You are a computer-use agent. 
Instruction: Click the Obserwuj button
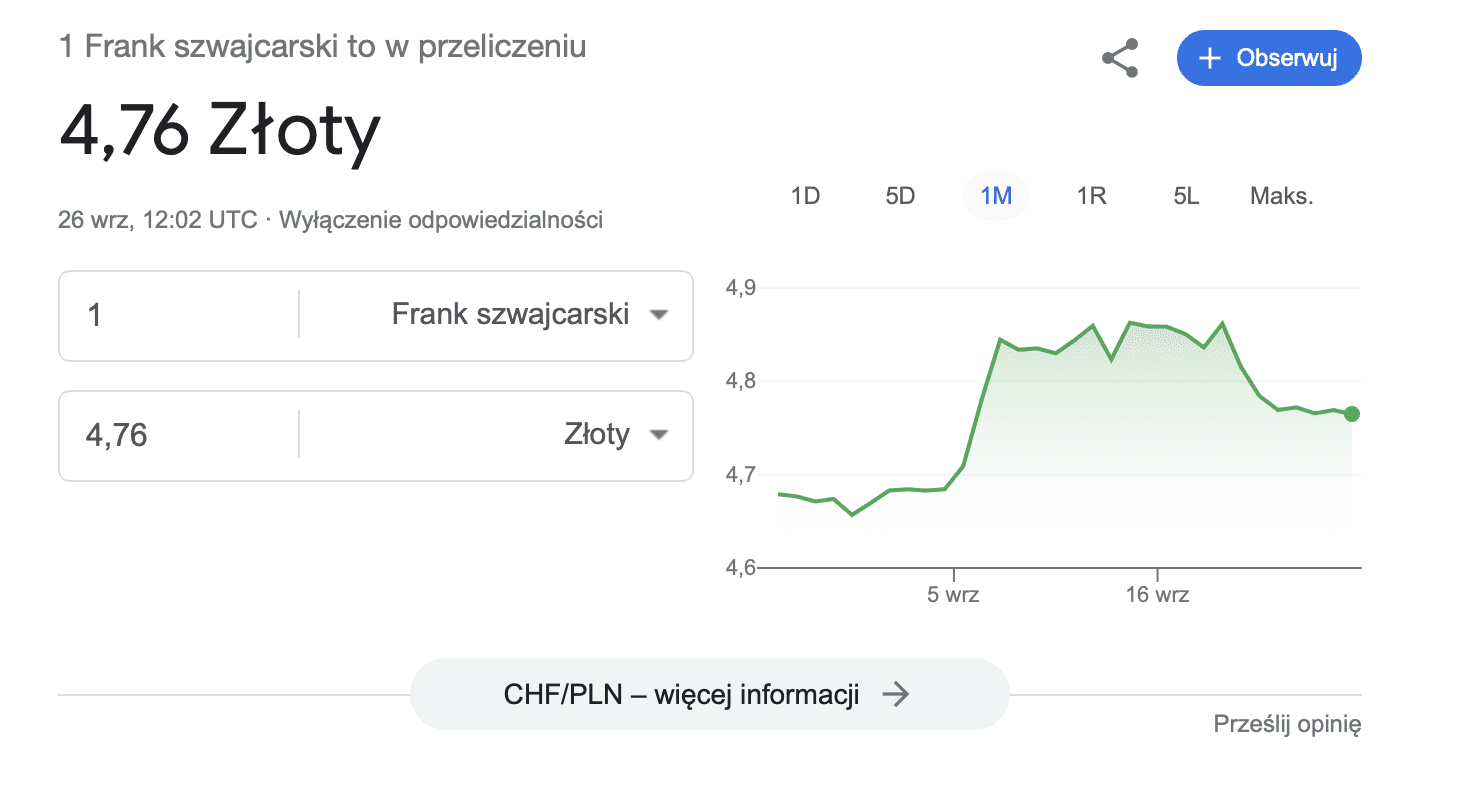(x=1269, y=58)
